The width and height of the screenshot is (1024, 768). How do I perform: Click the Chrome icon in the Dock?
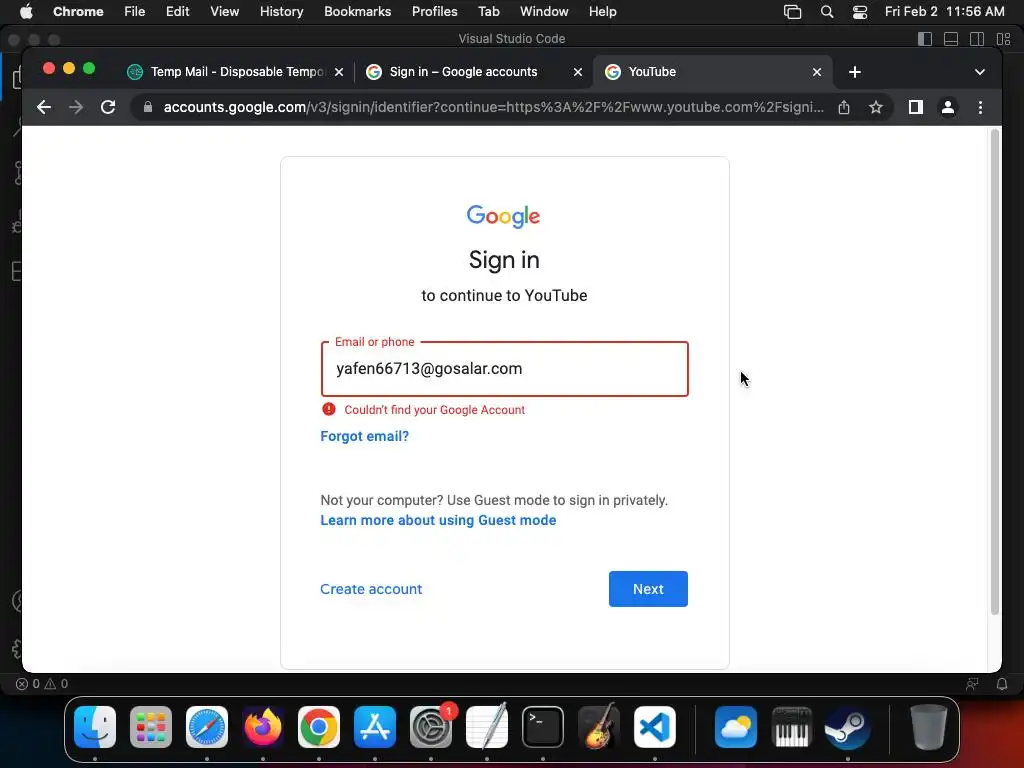click(319, 727)
